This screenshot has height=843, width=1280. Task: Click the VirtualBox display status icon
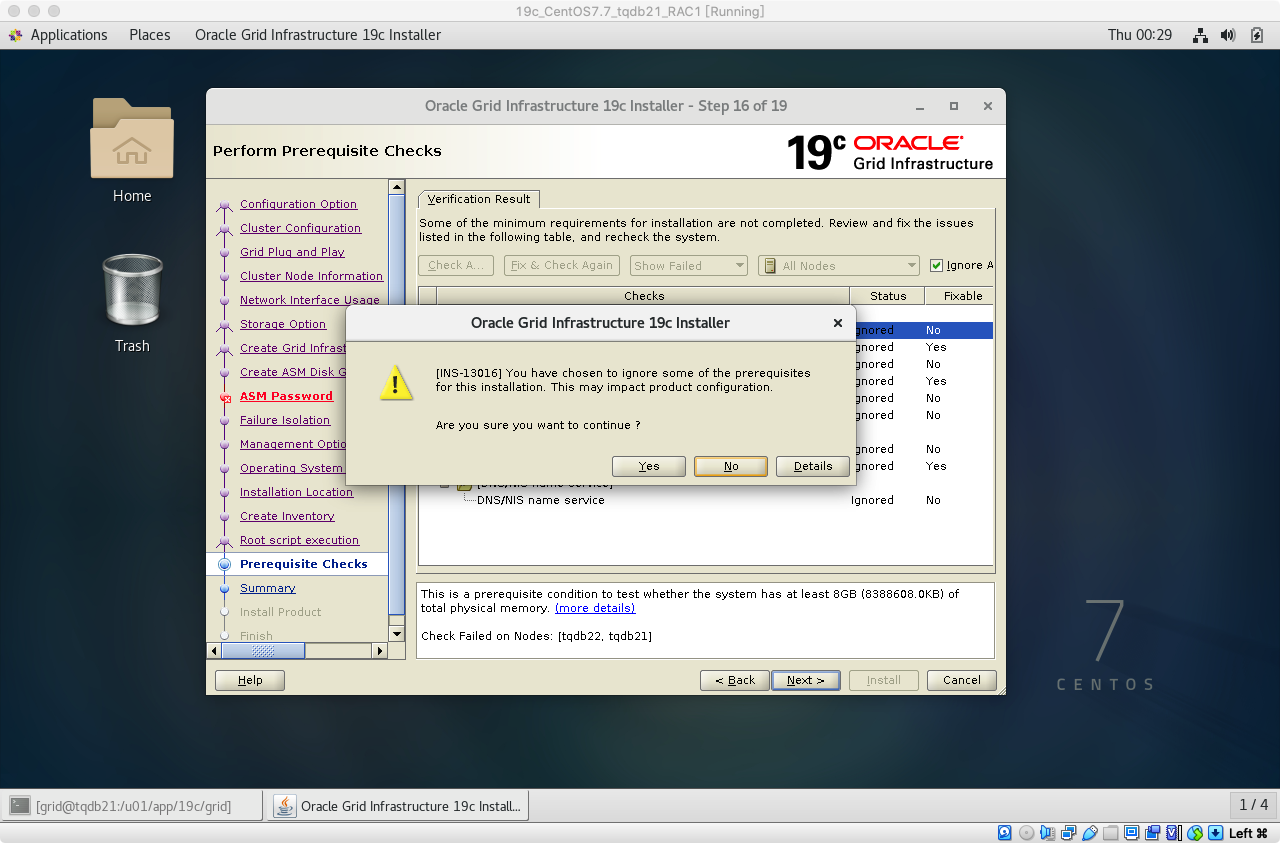(x=1131, y=833)
